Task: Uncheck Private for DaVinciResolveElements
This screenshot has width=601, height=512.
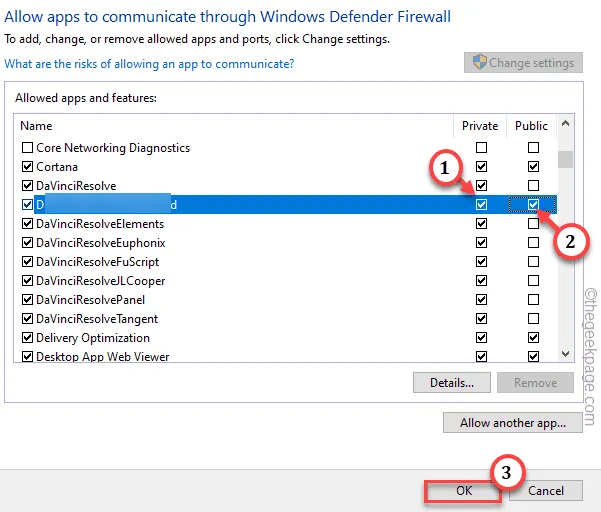Action: (x=481, y=224)
